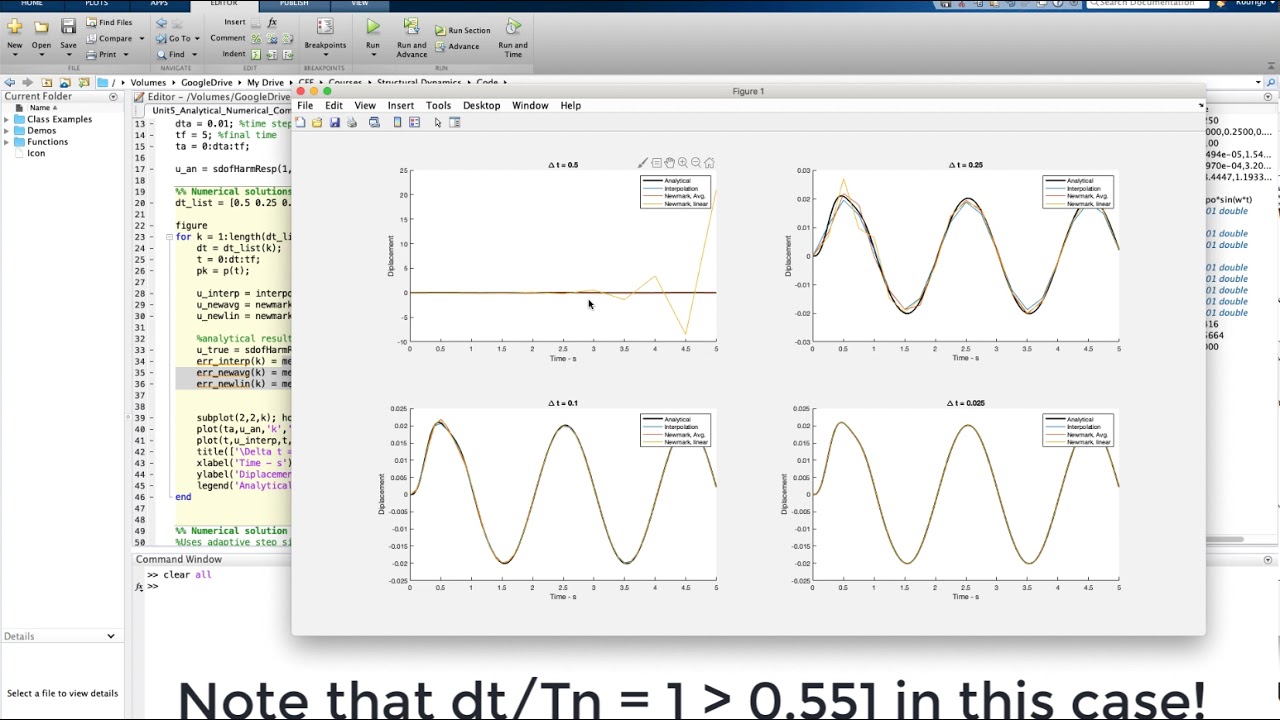Click the up one folder icon in address bar
1280x720 pixels.
point(47,83)
